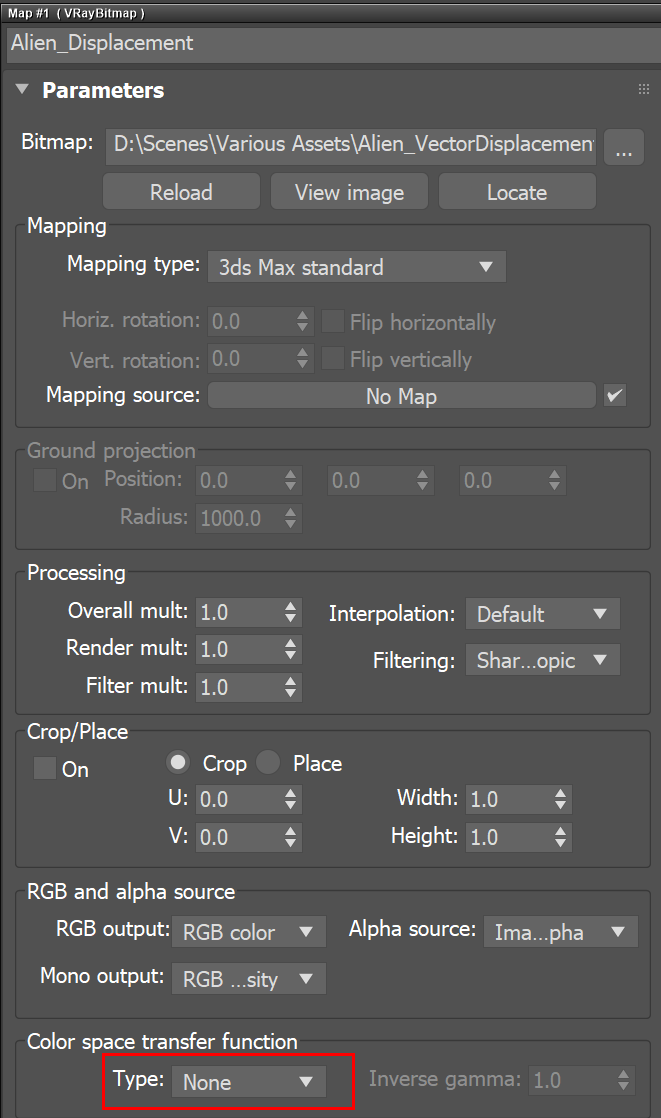Screen dimensions: 661x1118
Task: Select the Crop radio button
Action: point(178,762)
